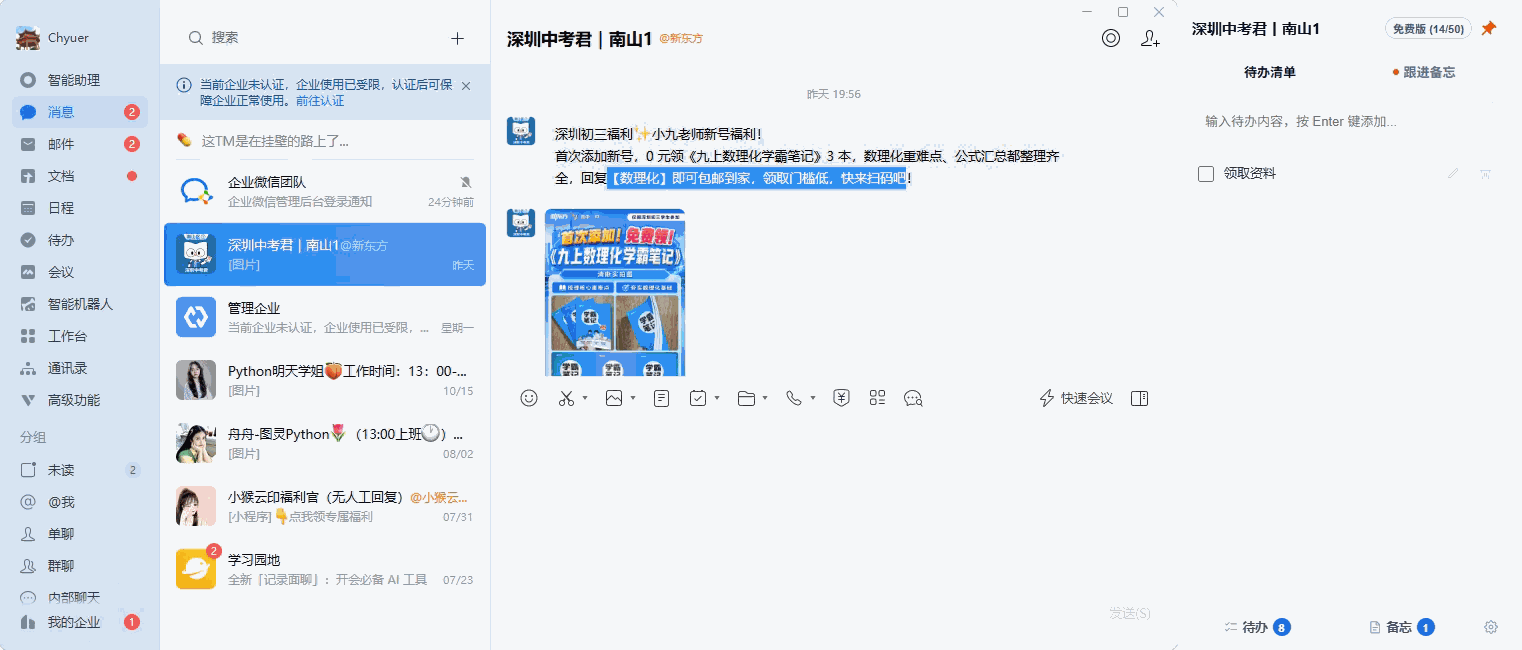The height and width of the screenshot is (650, 1522).
Task: Open the Python明天学姐 conversation
Action: point(325,380)
